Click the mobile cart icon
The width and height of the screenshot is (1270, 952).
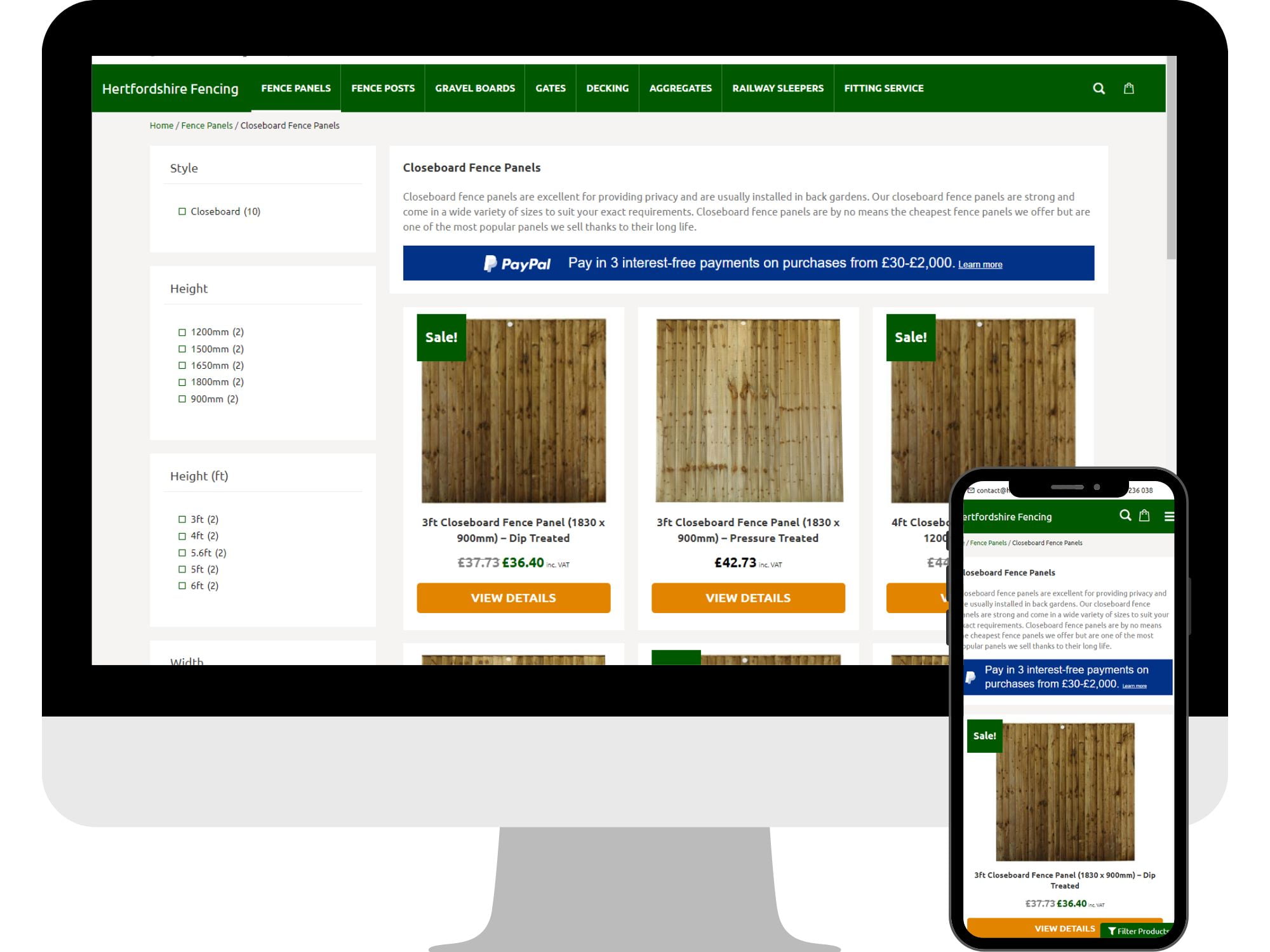1145,516
